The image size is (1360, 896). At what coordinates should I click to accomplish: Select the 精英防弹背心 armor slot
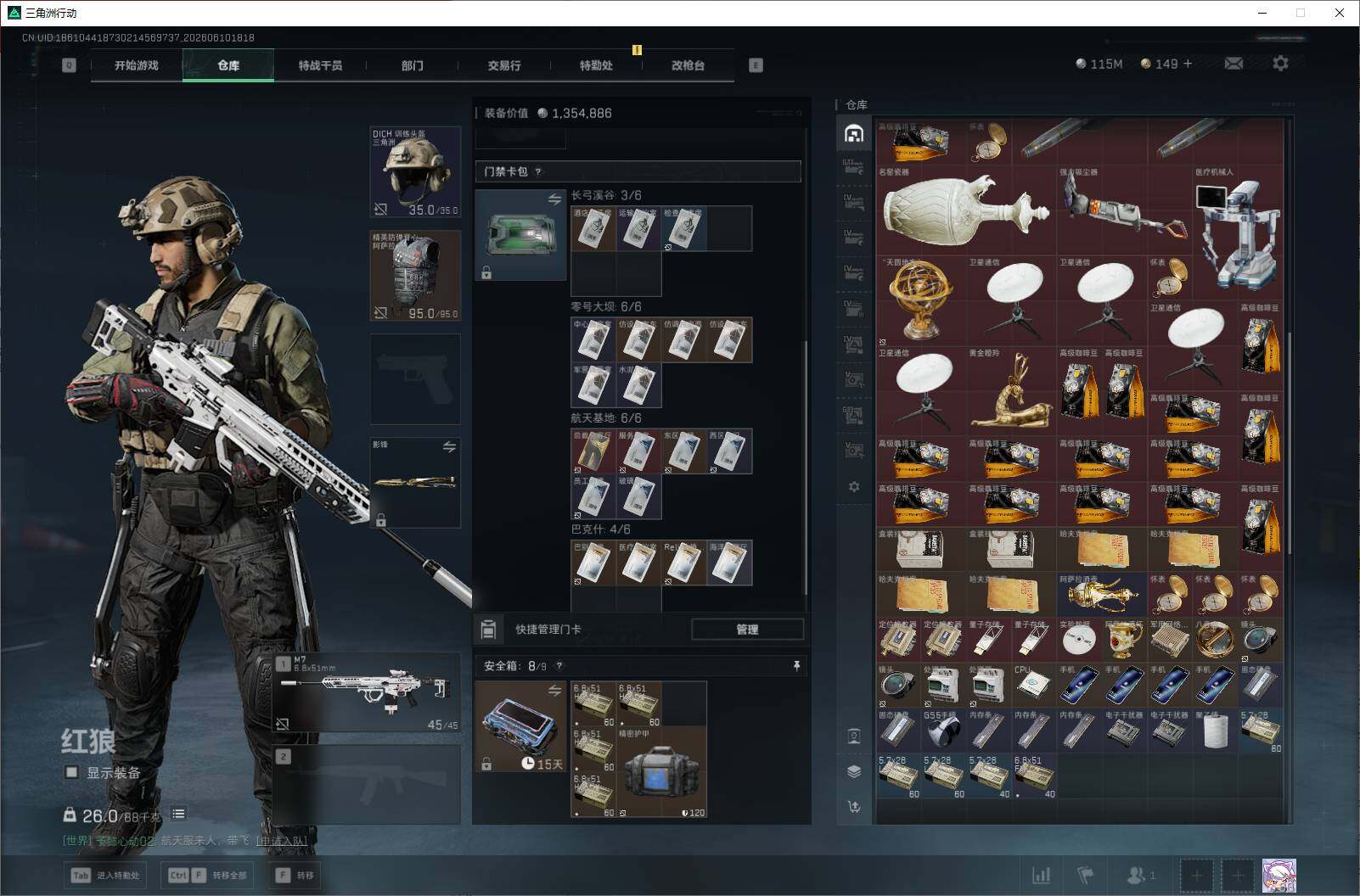(x=416, y=276)
